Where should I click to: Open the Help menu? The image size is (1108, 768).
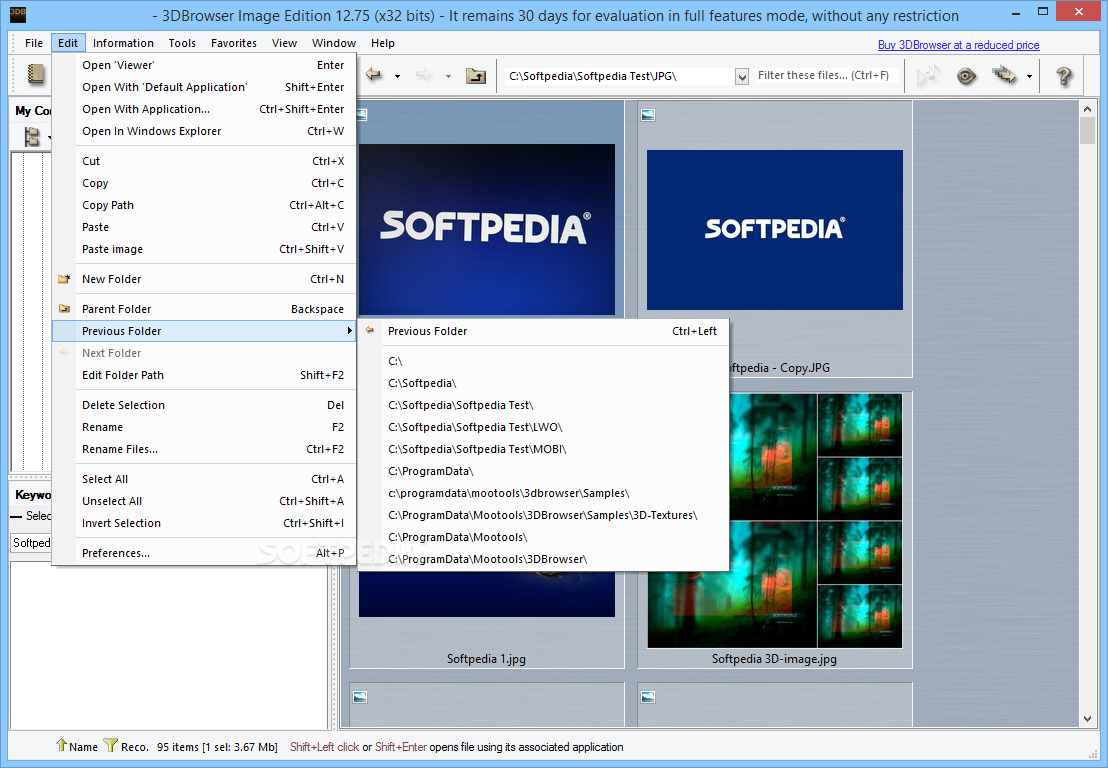(382, 43)
